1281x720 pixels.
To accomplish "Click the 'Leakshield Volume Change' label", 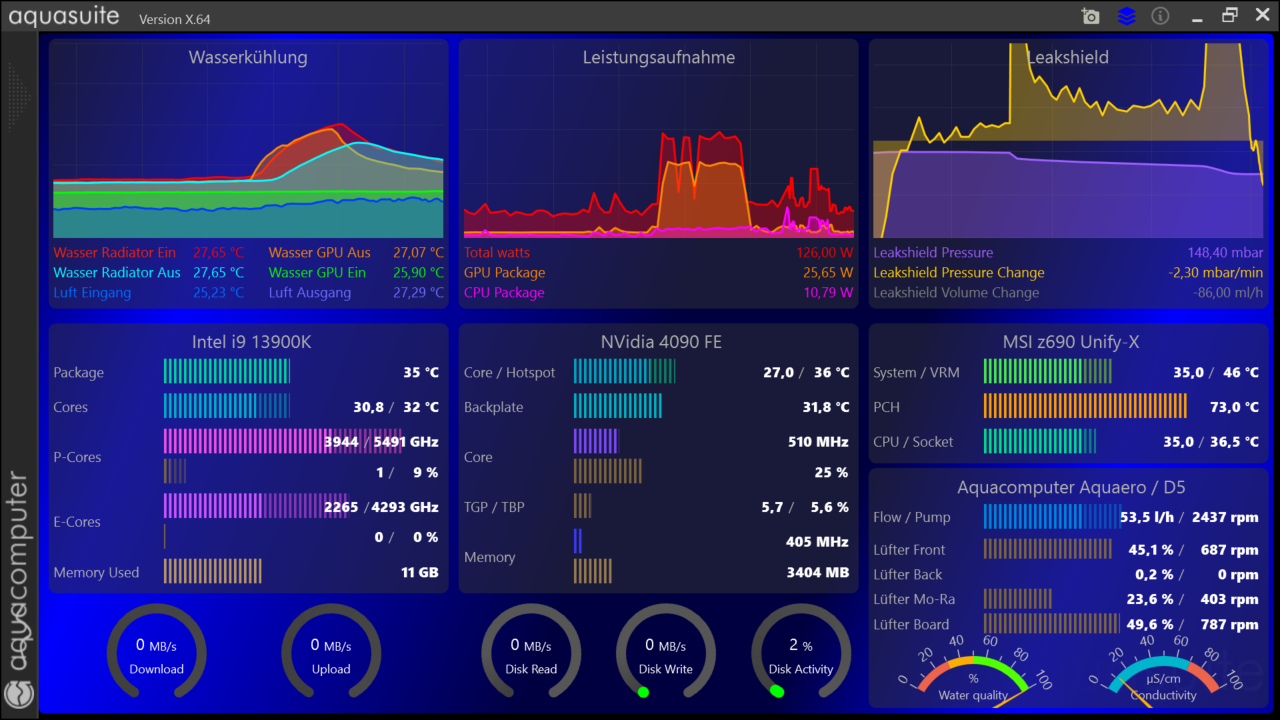I will [x=956, y=292].
